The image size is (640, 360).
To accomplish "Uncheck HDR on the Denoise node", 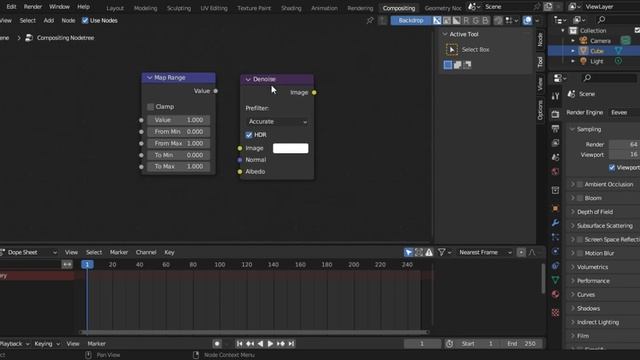I will tap(249, 135).
